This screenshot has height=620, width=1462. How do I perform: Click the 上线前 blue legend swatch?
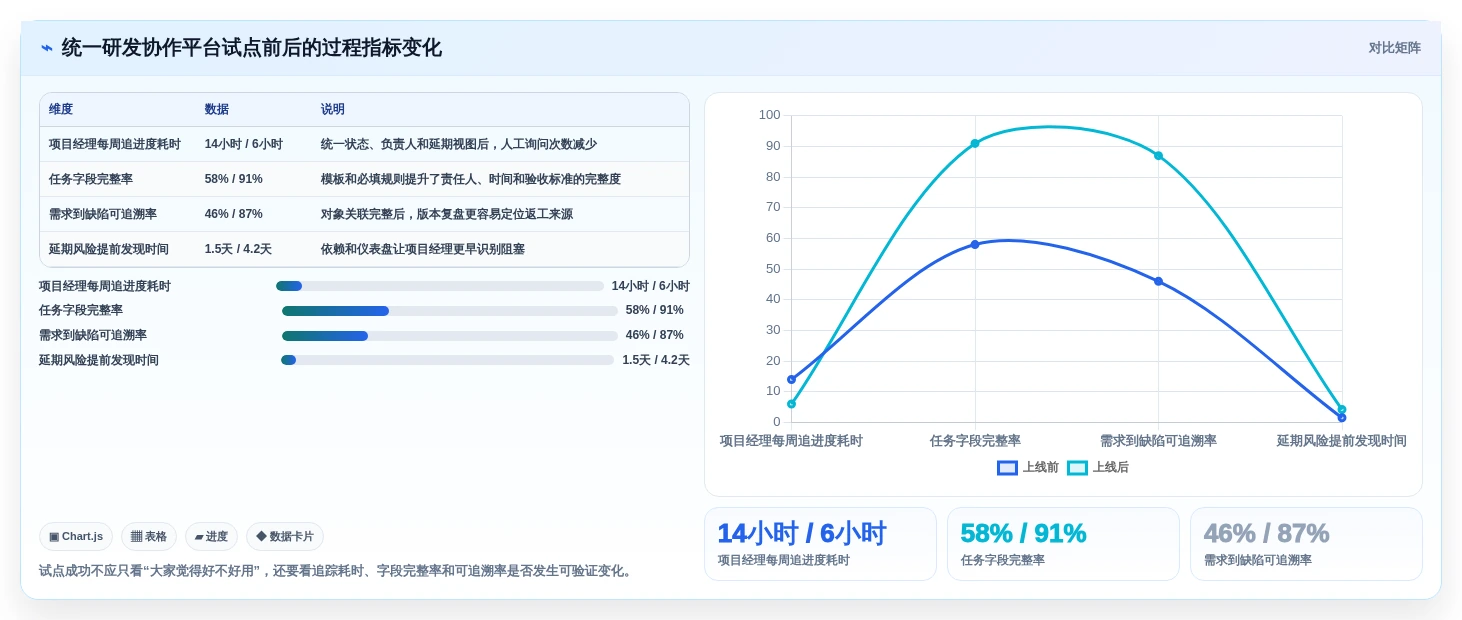(1007, 468)
